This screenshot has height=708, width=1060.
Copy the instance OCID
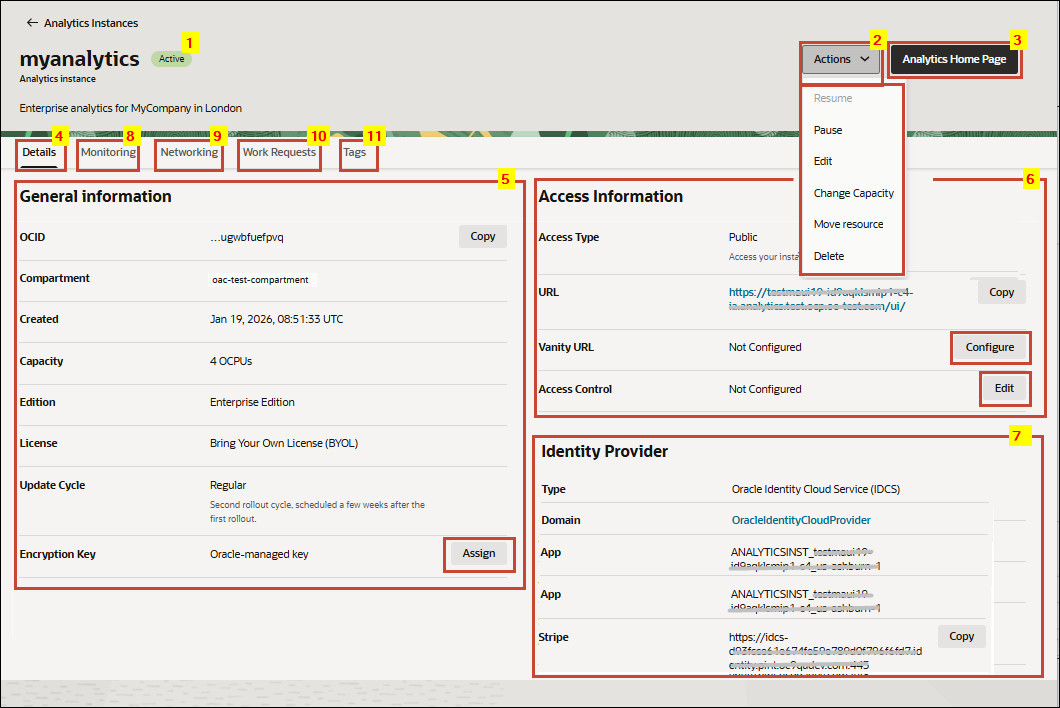[x=482, y=236]
